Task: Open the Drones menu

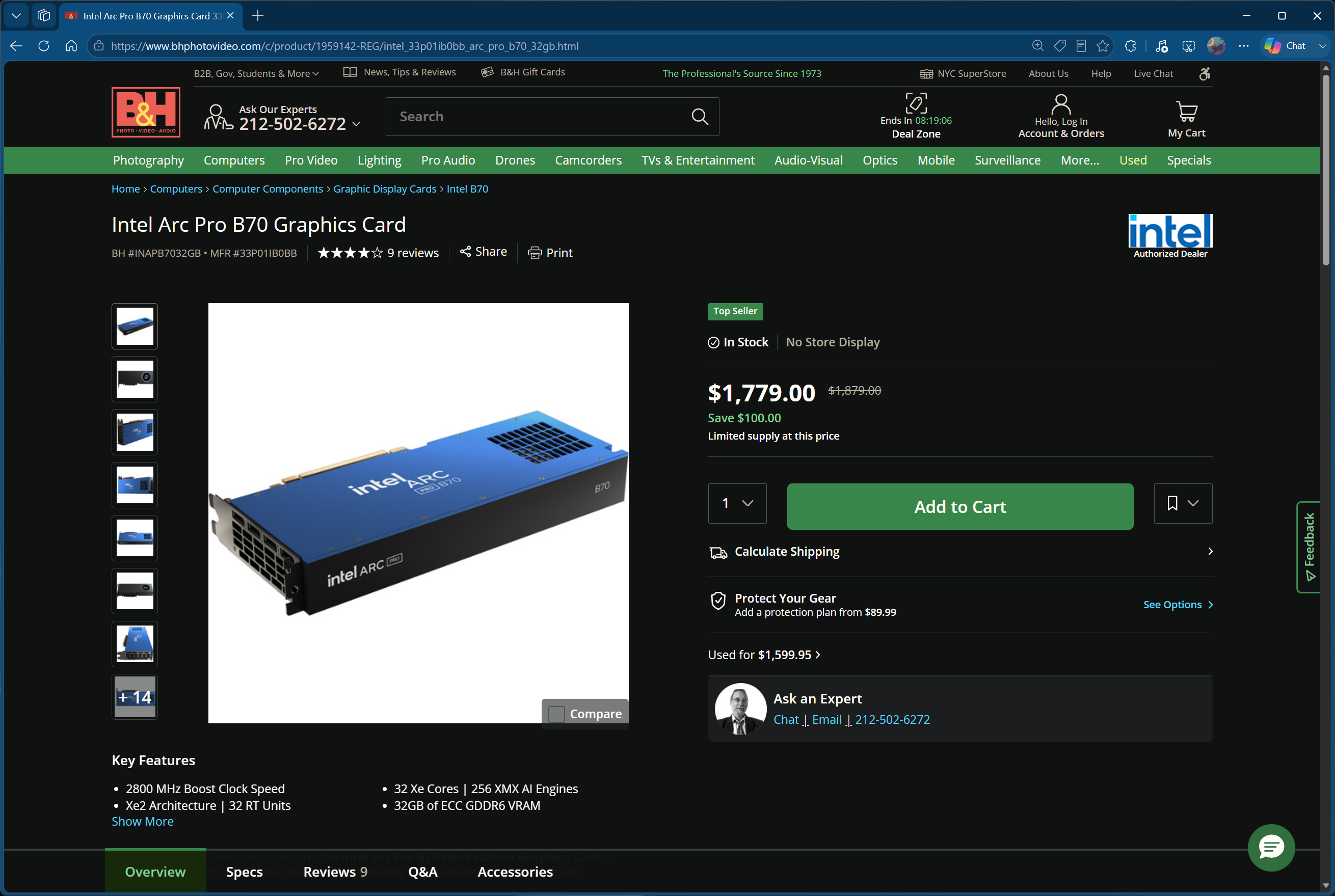Action: [515, 160]
